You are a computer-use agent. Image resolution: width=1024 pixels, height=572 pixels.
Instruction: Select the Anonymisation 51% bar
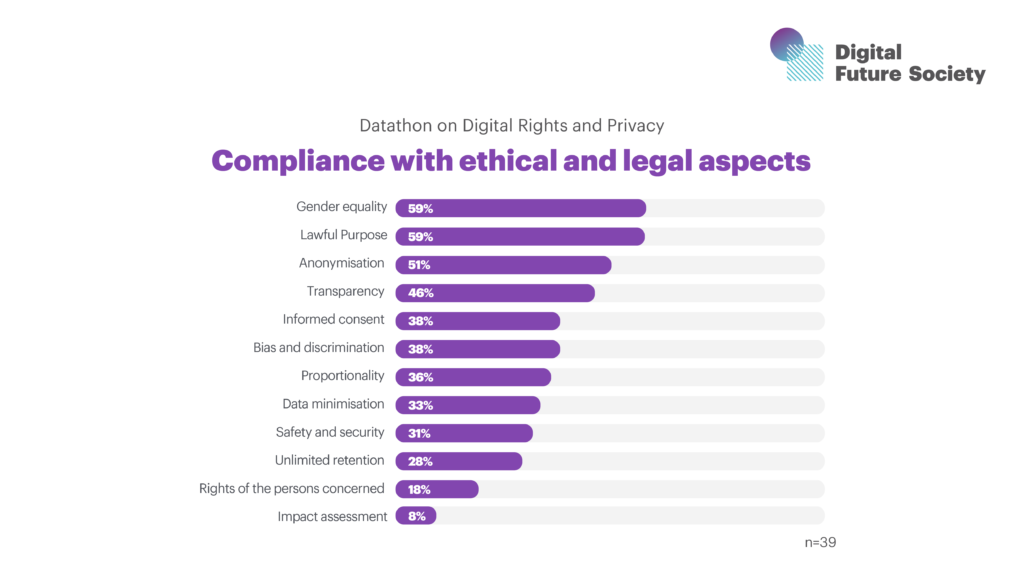503,265
